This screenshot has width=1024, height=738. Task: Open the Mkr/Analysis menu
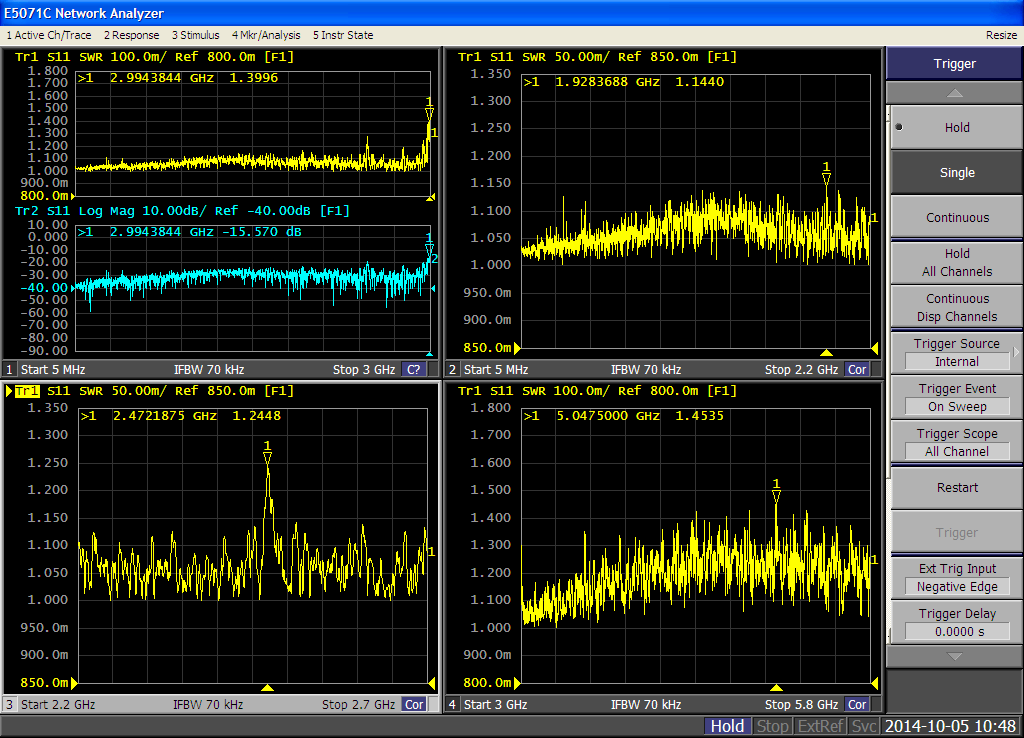266,35
